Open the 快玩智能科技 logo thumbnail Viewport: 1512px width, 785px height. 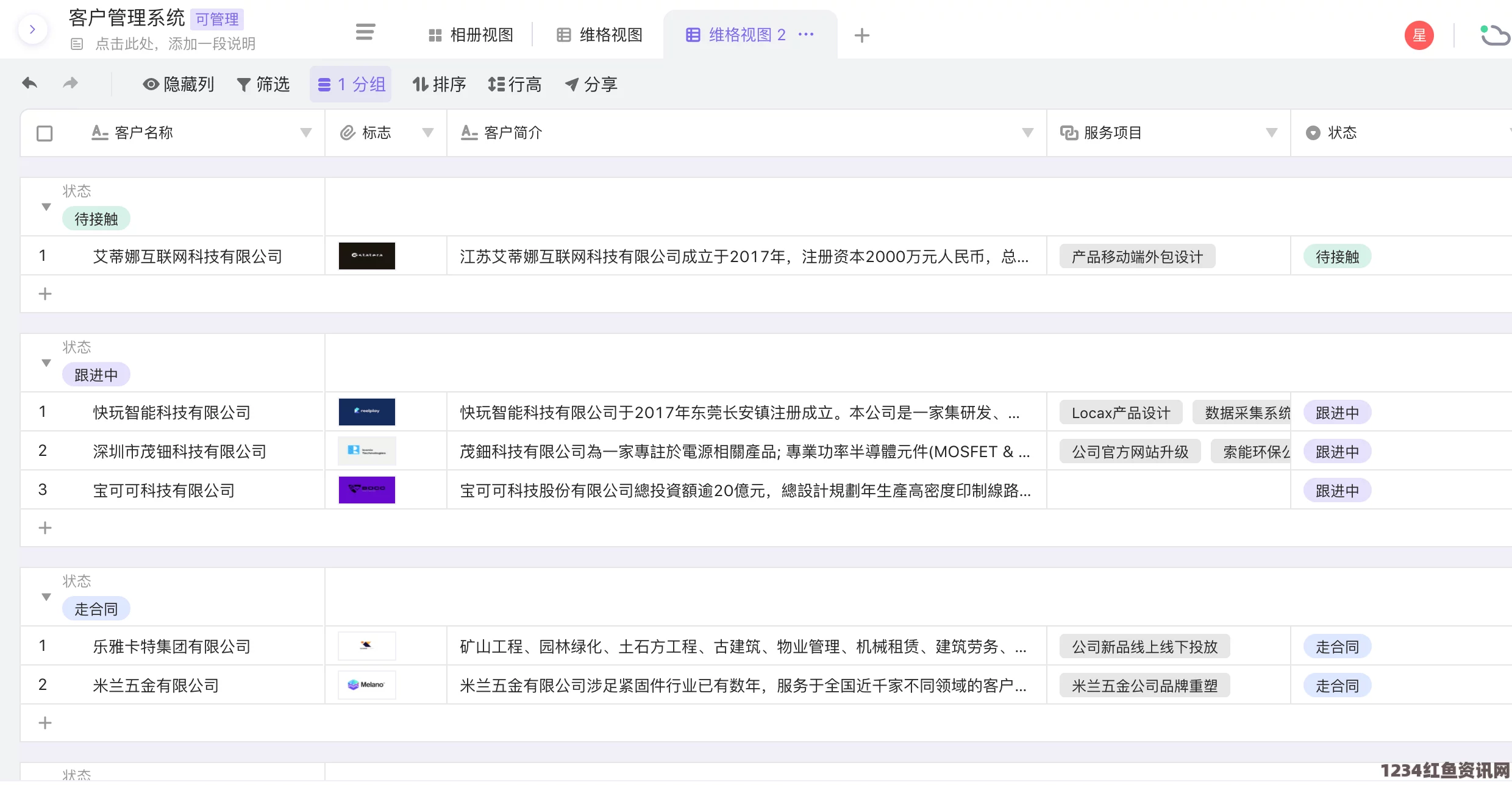367,412
